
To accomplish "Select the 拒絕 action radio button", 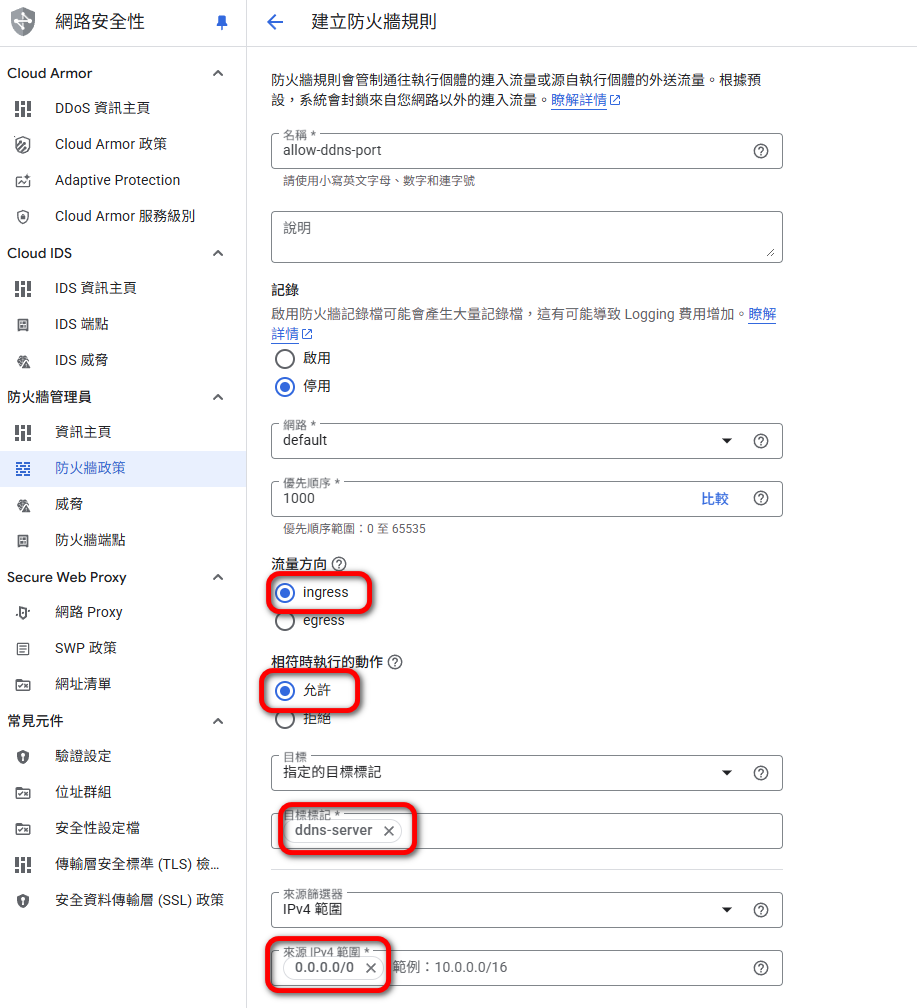I will (285, 718).
